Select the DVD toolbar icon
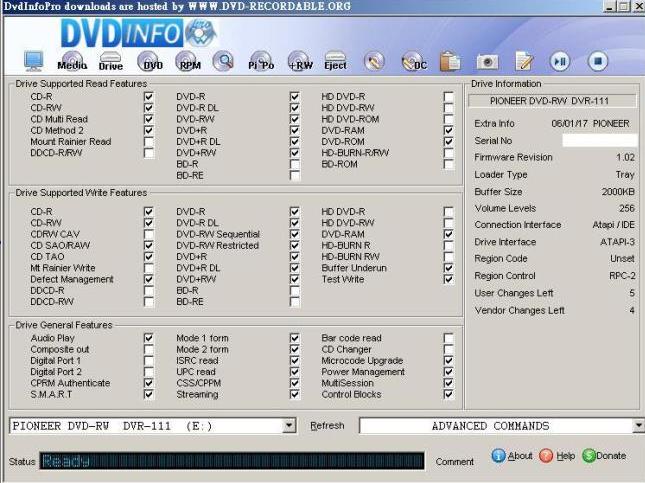645x483 pixels. (151, 62)
